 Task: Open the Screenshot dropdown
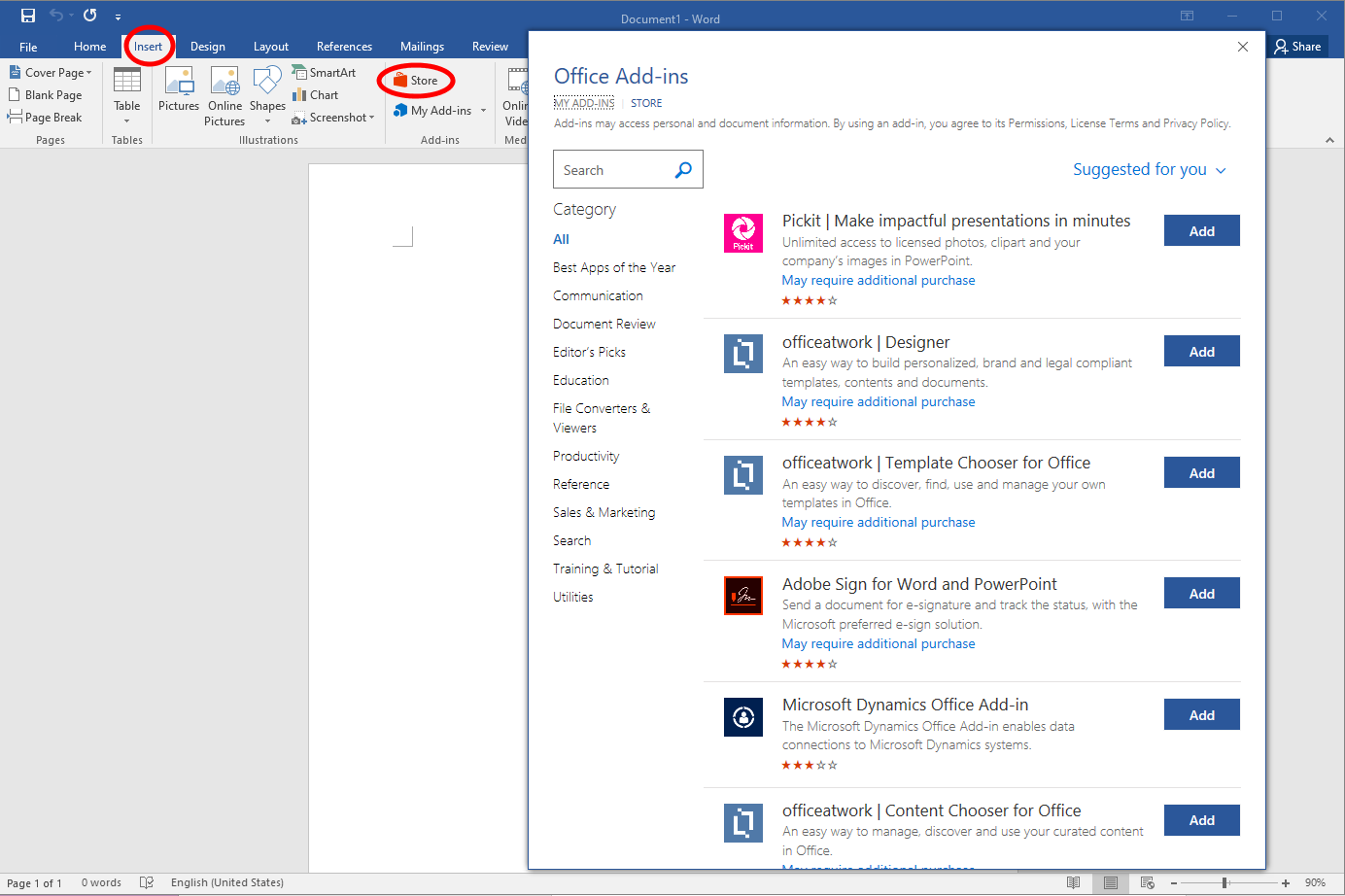(333, 118)
